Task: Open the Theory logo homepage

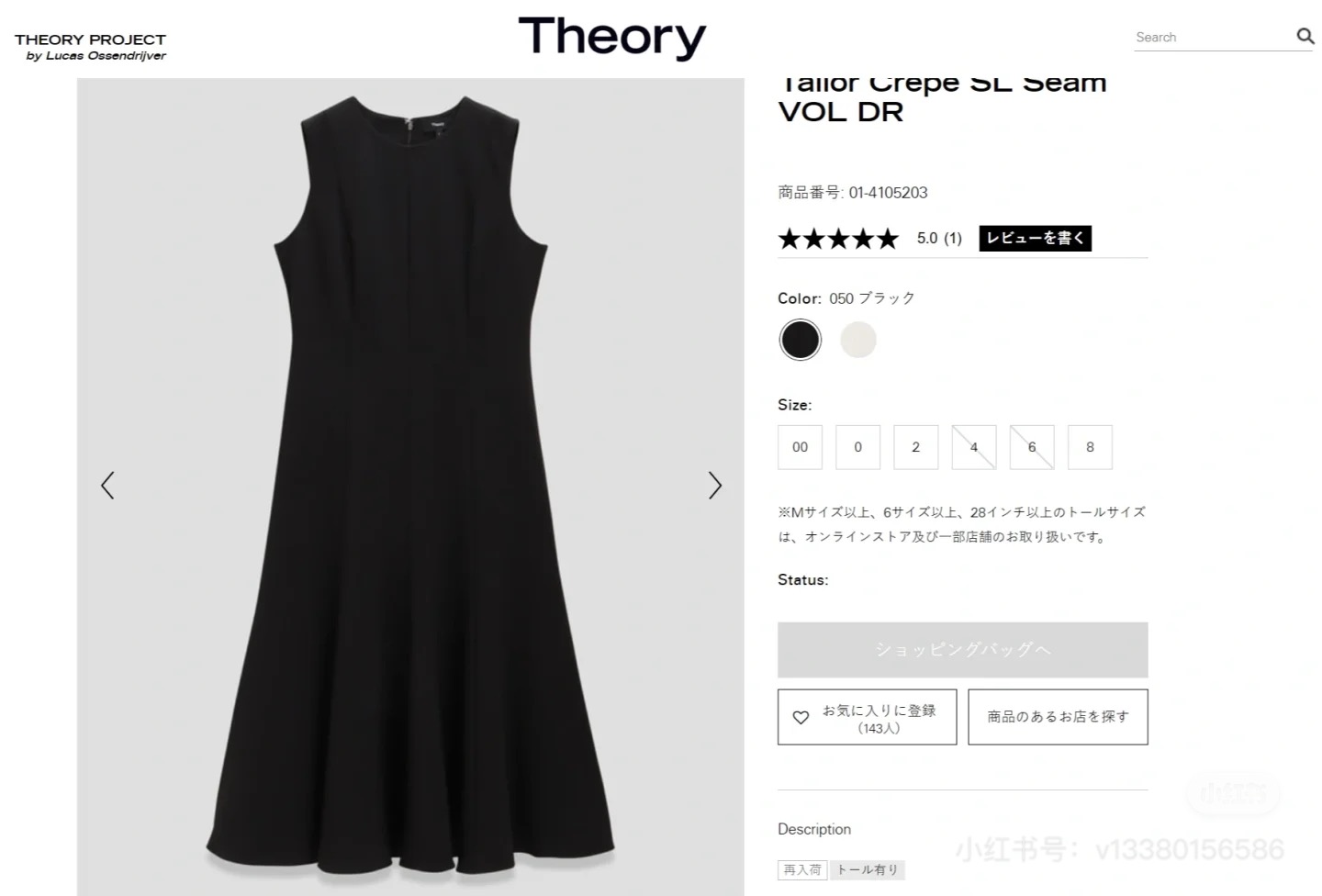Action: click(612, 37)
